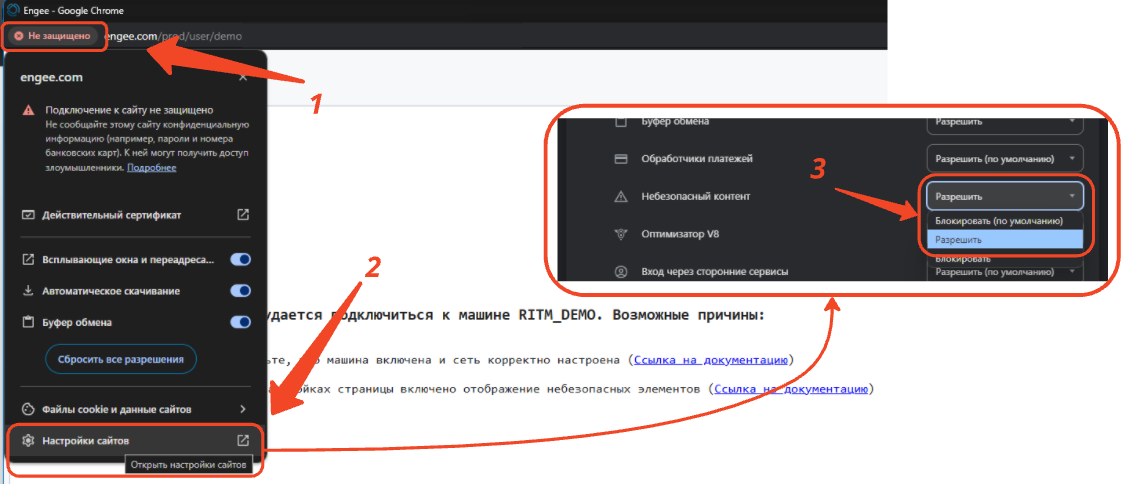
Task: Expand the chevron next to cookie files row
Action: [243, 409]
